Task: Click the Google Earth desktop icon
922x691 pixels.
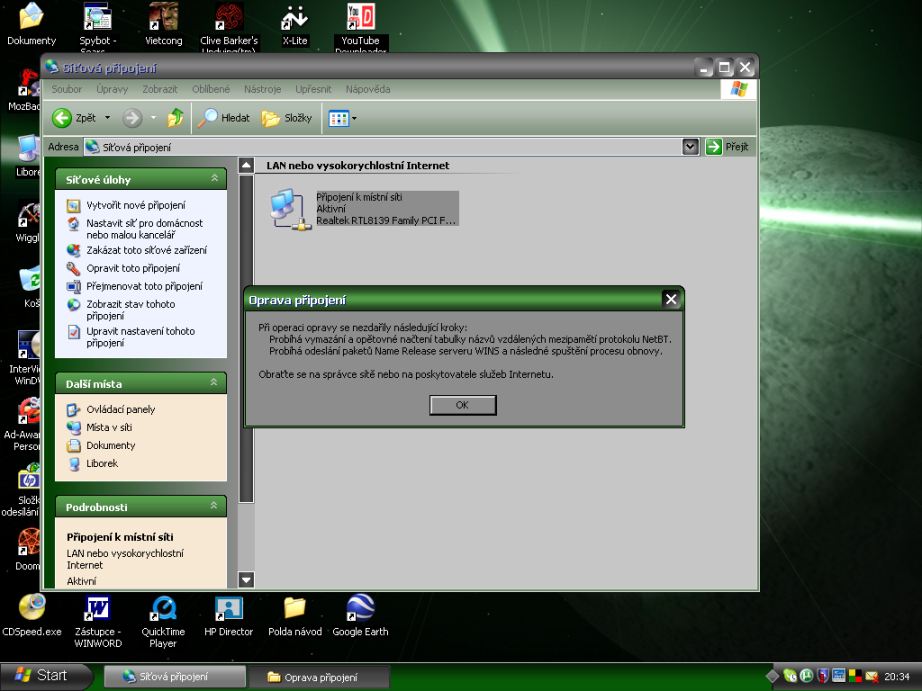Action: (x=360, y=609)
